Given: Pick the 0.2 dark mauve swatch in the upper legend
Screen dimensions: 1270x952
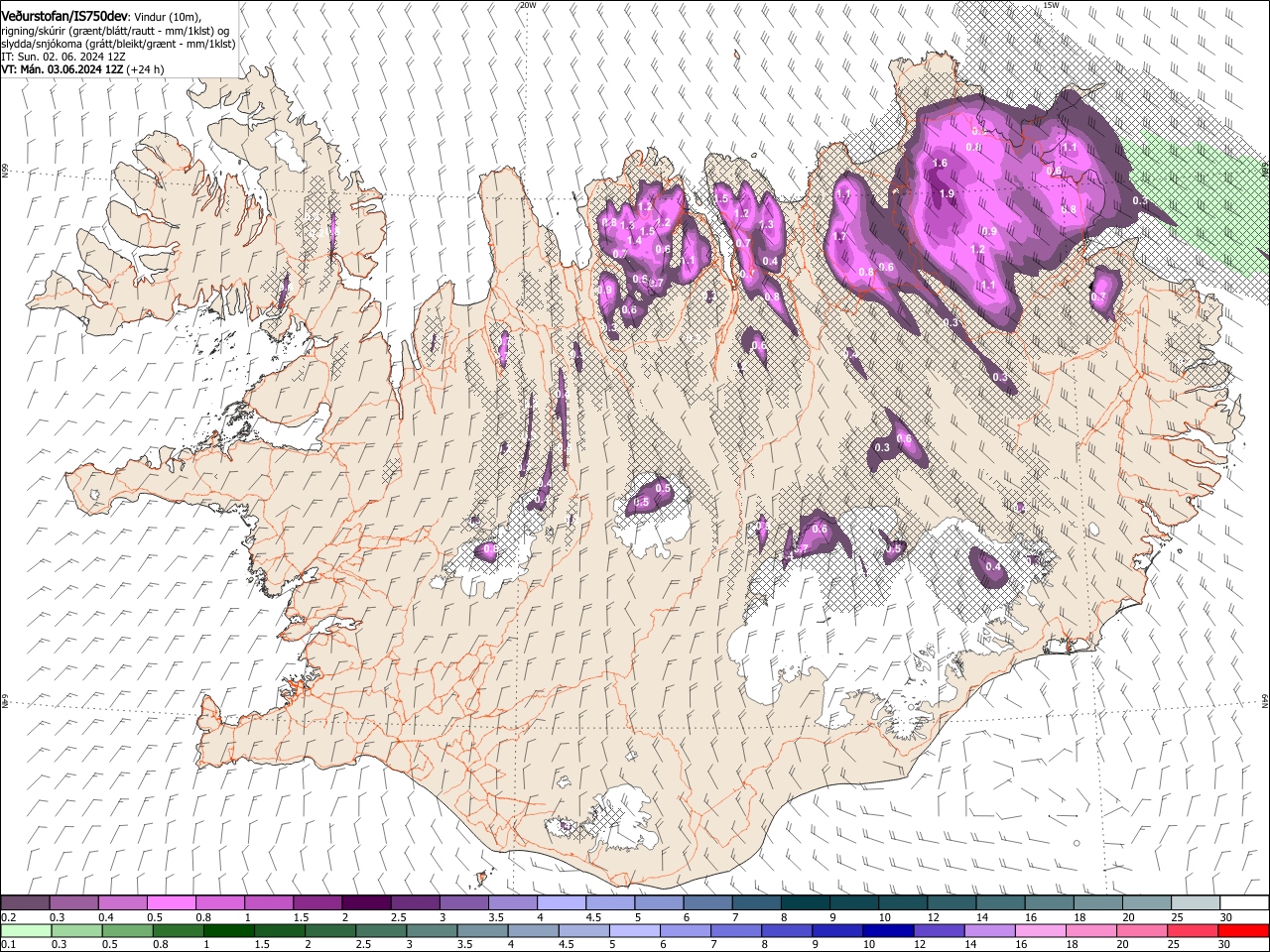Looking at the screenshot, I should 25,902.
